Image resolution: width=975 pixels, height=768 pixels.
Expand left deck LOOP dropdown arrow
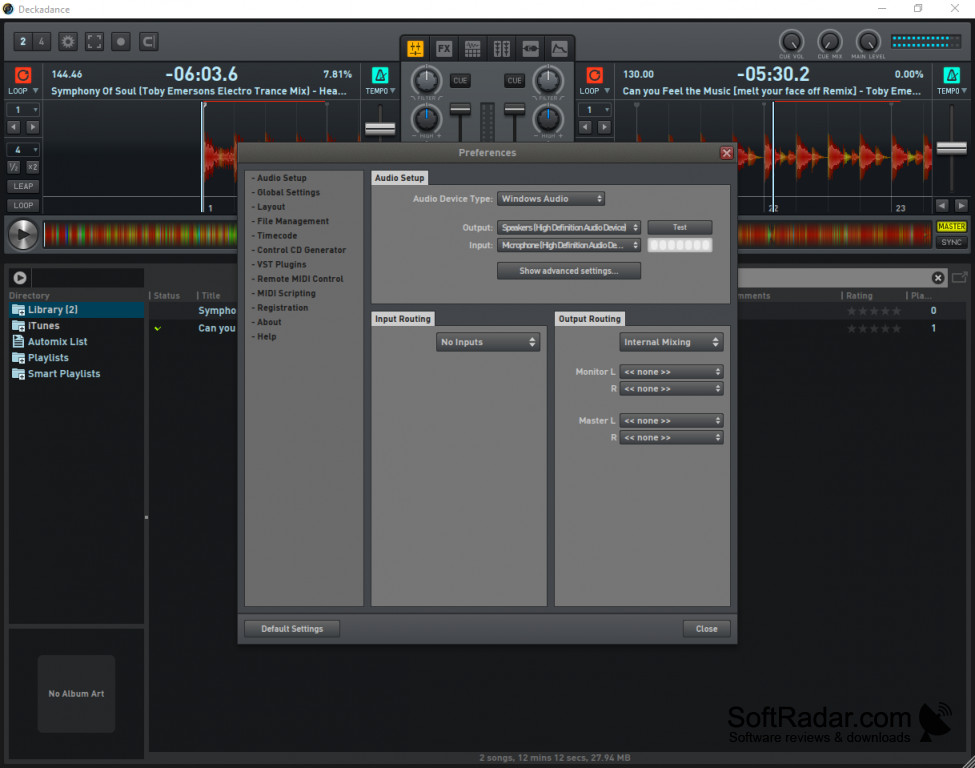click(x=35, y=91)
